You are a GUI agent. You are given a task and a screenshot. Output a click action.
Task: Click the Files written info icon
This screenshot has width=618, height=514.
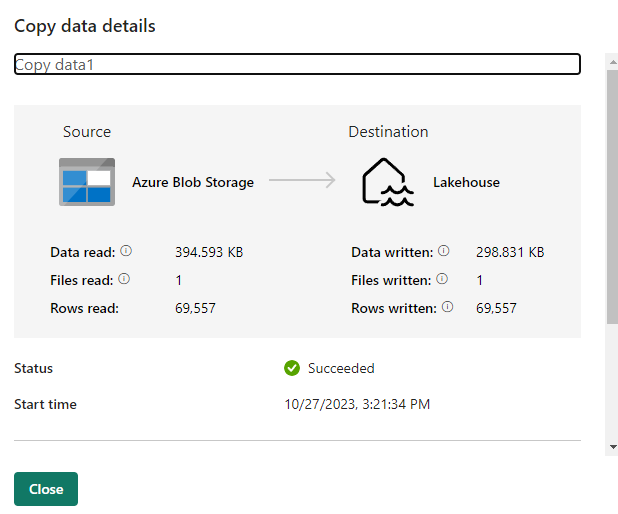tap(442, 280)
